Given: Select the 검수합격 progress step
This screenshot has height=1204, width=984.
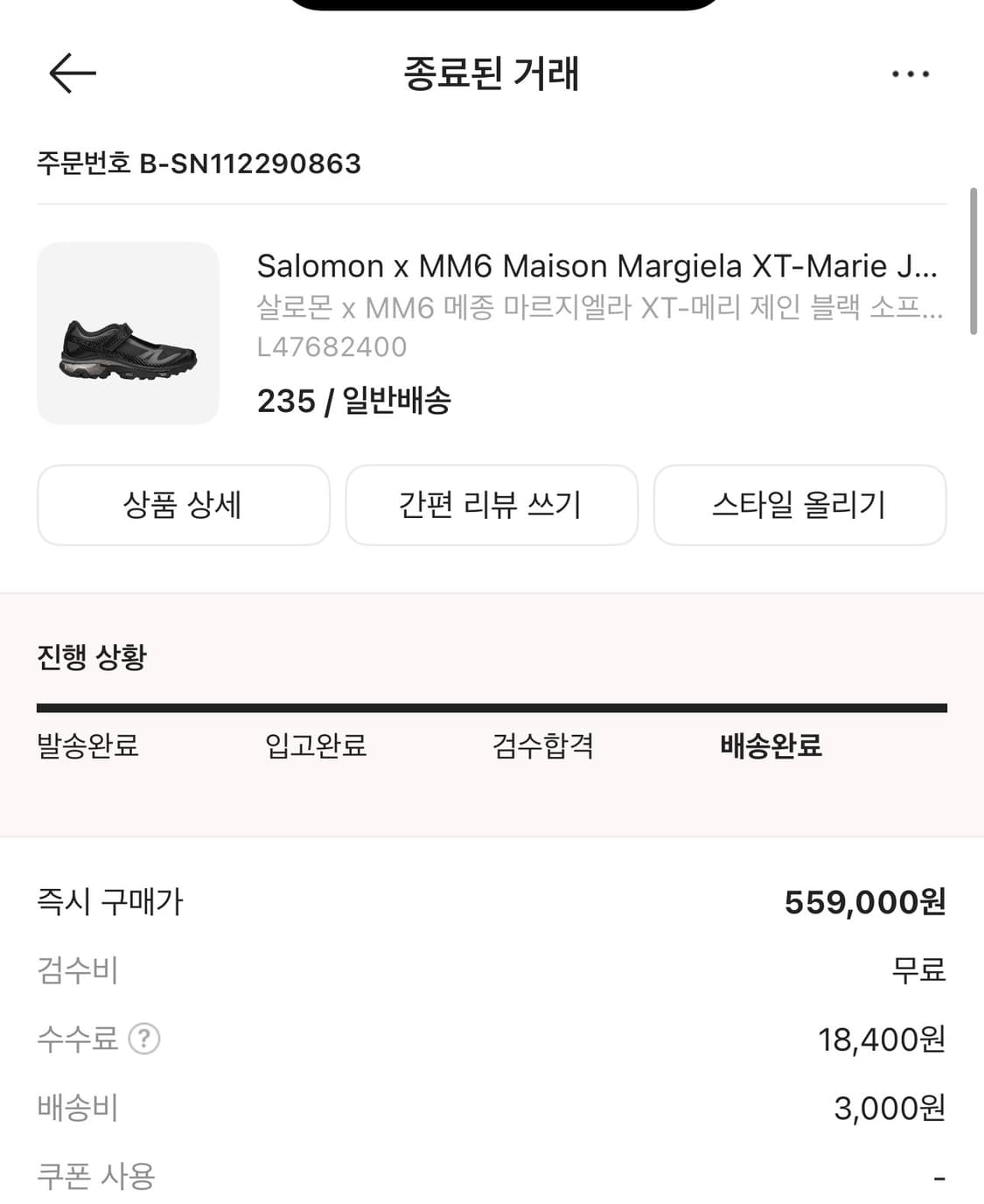Looking at the screenshot, I should tap(543, 745).
